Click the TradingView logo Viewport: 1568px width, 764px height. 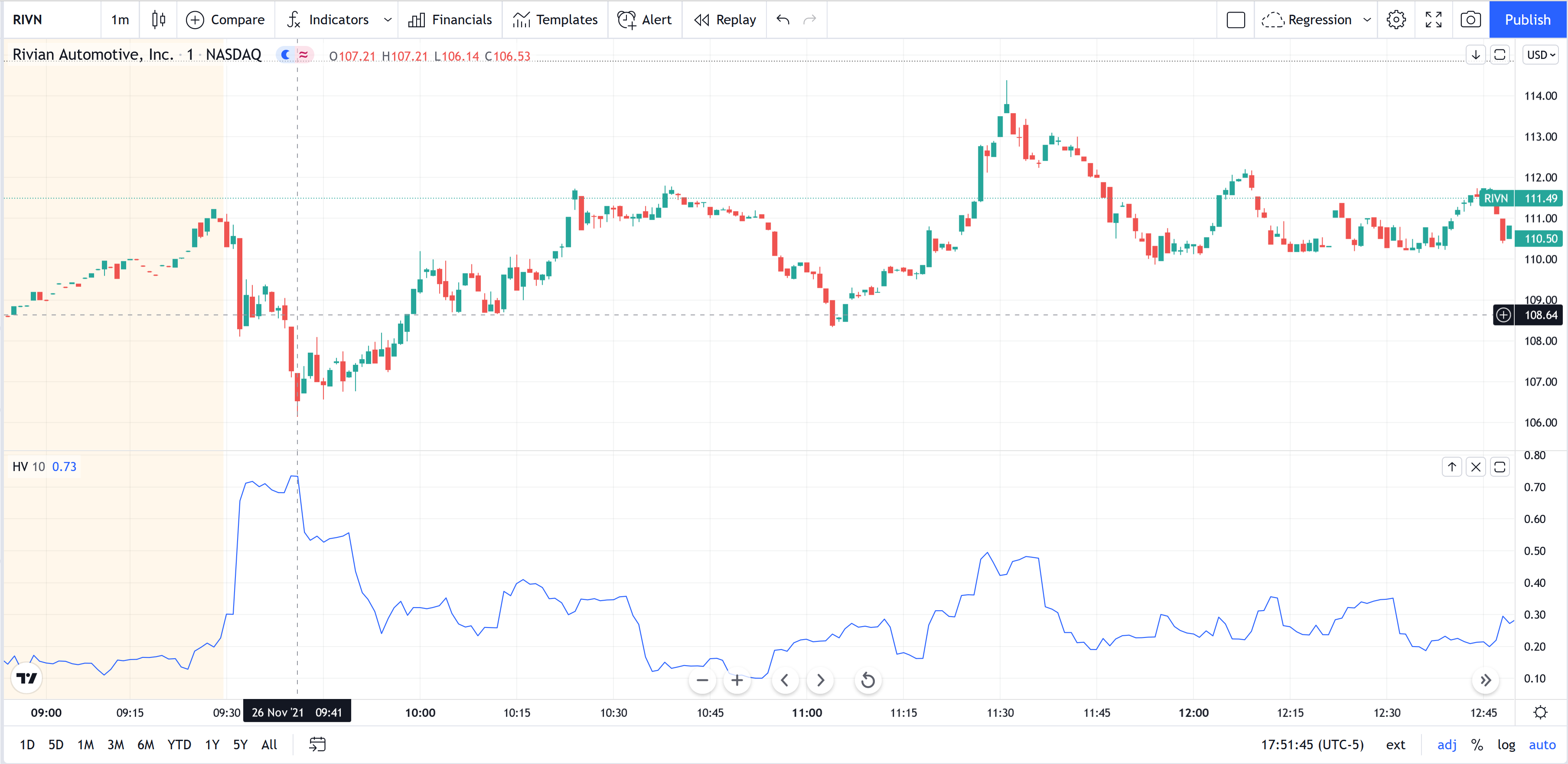coord(26,678)
